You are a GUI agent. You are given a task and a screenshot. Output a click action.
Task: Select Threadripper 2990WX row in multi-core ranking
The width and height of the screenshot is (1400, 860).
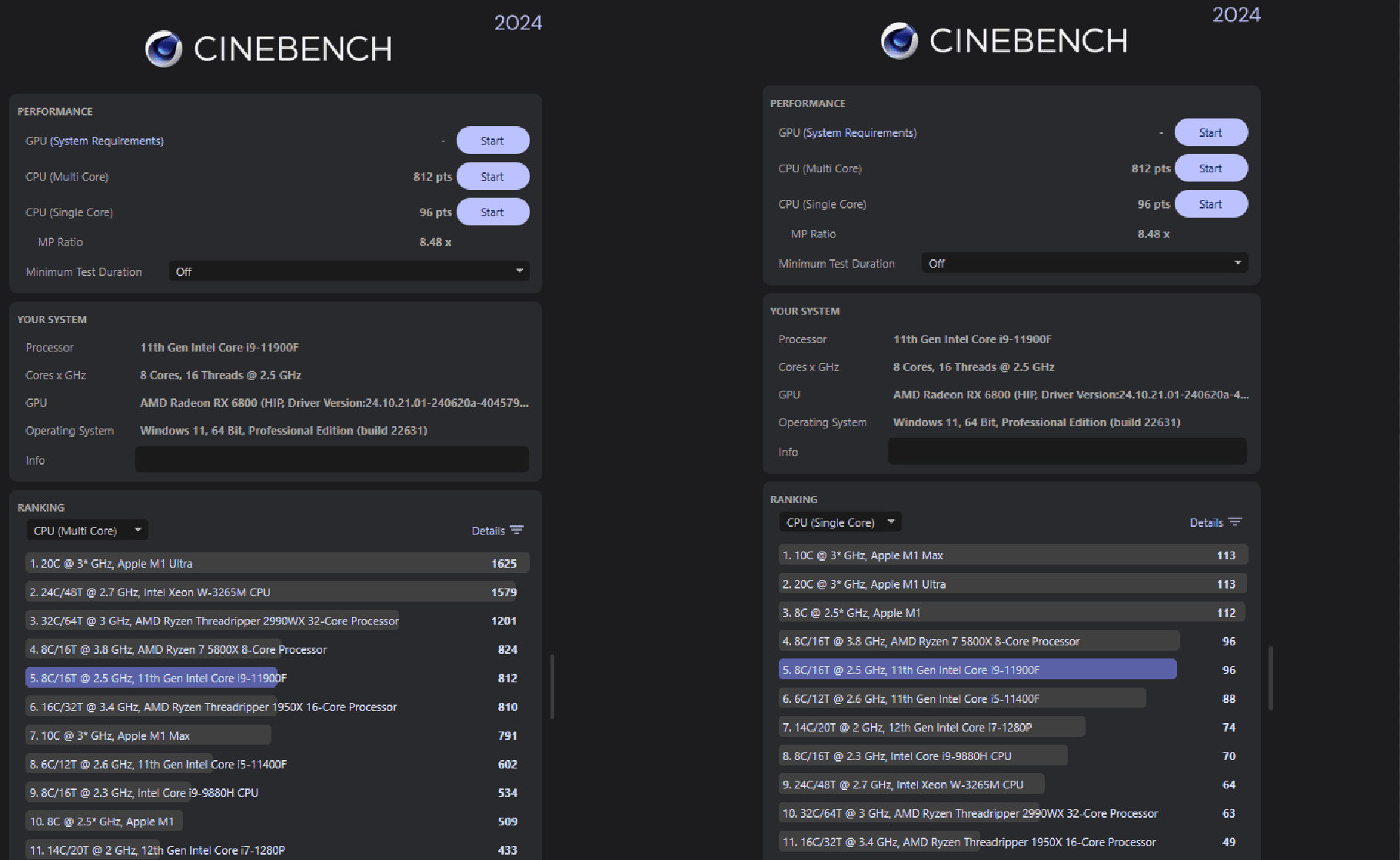277,621
